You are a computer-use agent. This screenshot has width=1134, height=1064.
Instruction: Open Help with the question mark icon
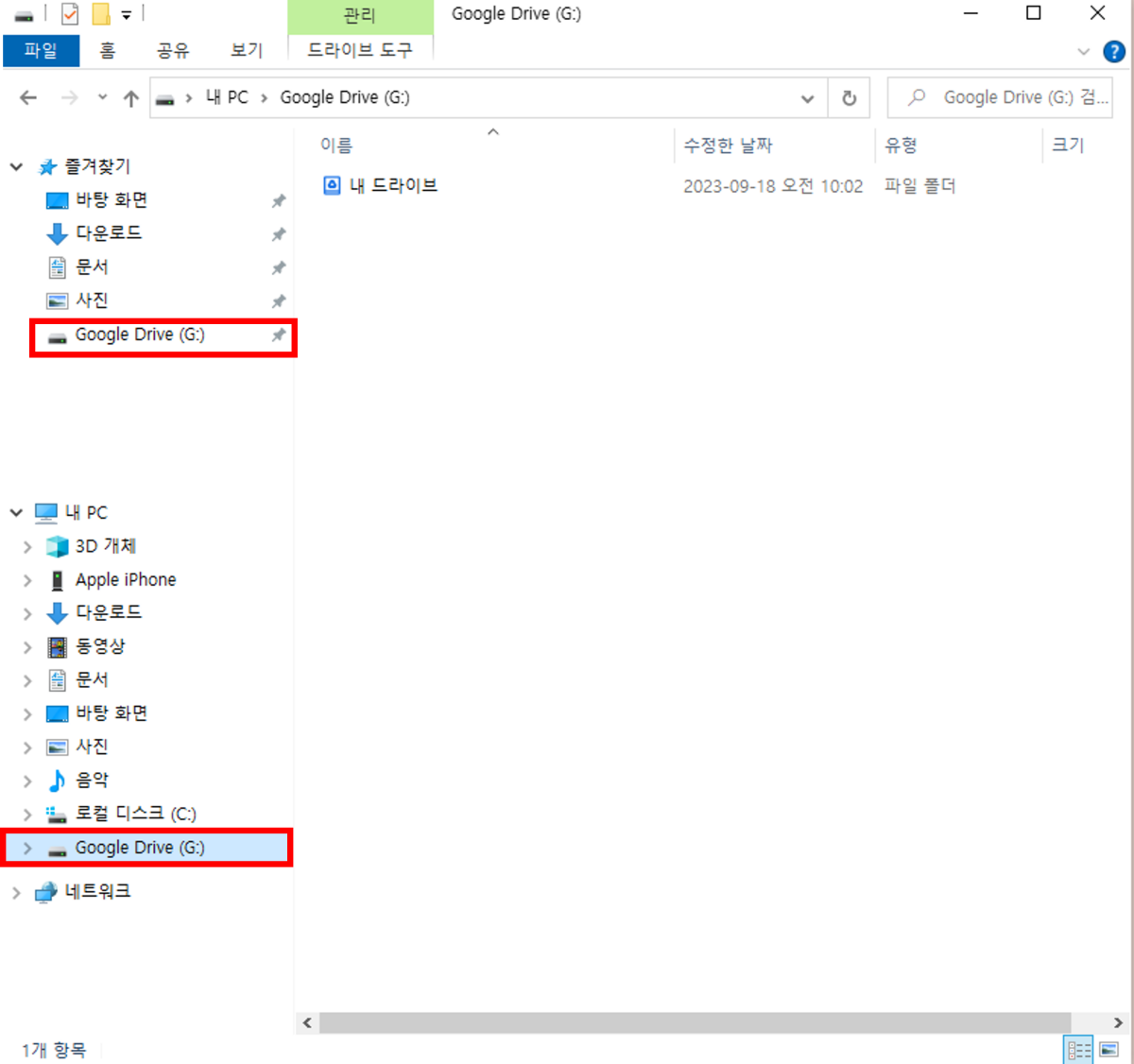(1114, 51)
